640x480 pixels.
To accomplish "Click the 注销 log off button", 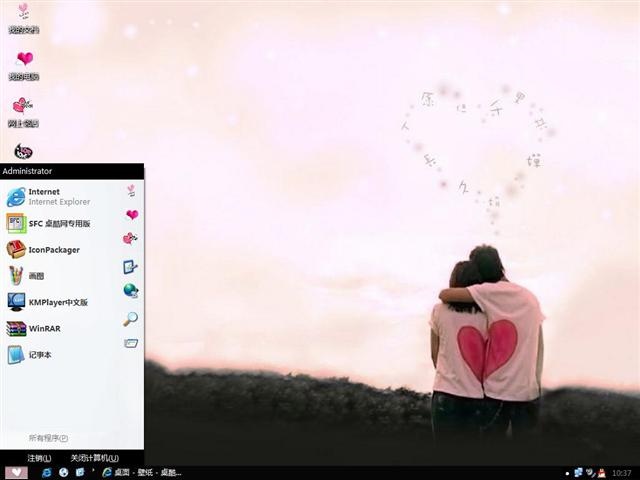I will click(x=39, y=458).
